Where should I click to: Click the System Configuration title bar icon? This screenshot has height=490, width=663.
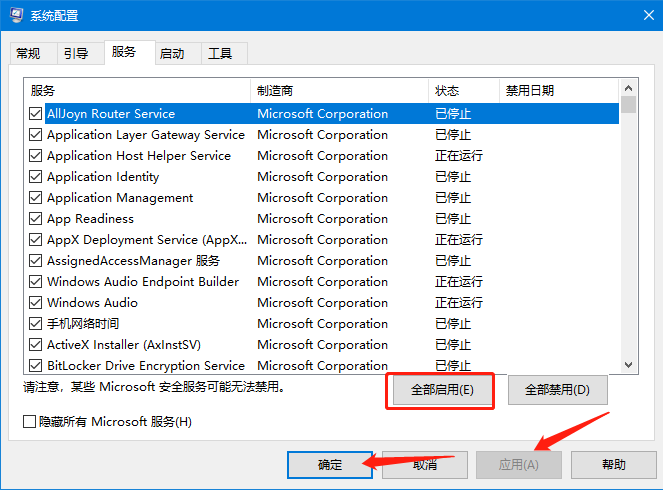click(17, 15)
